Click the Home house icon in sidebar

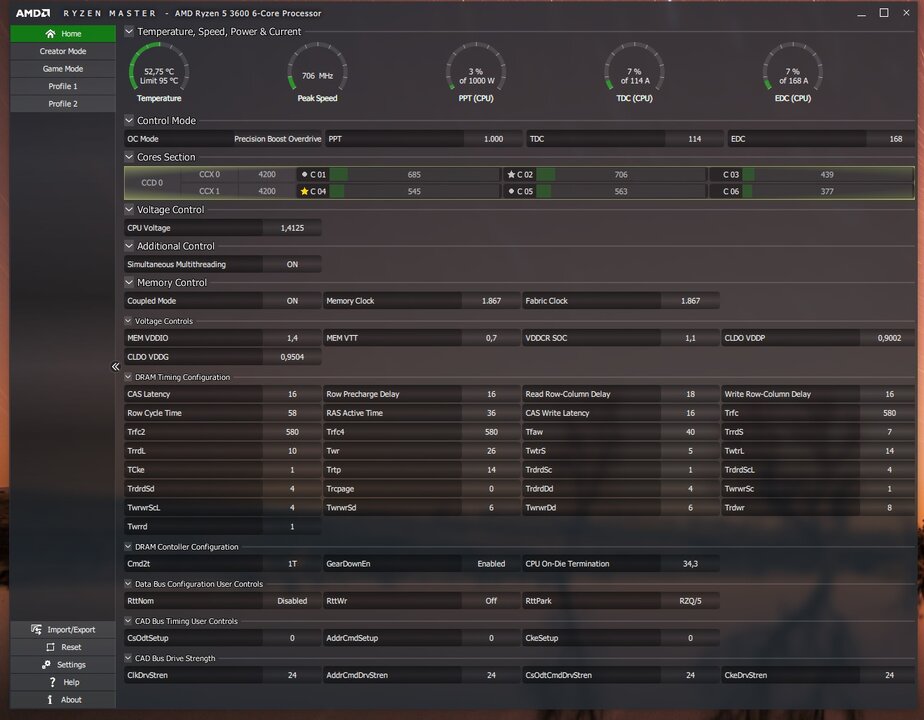51,34
